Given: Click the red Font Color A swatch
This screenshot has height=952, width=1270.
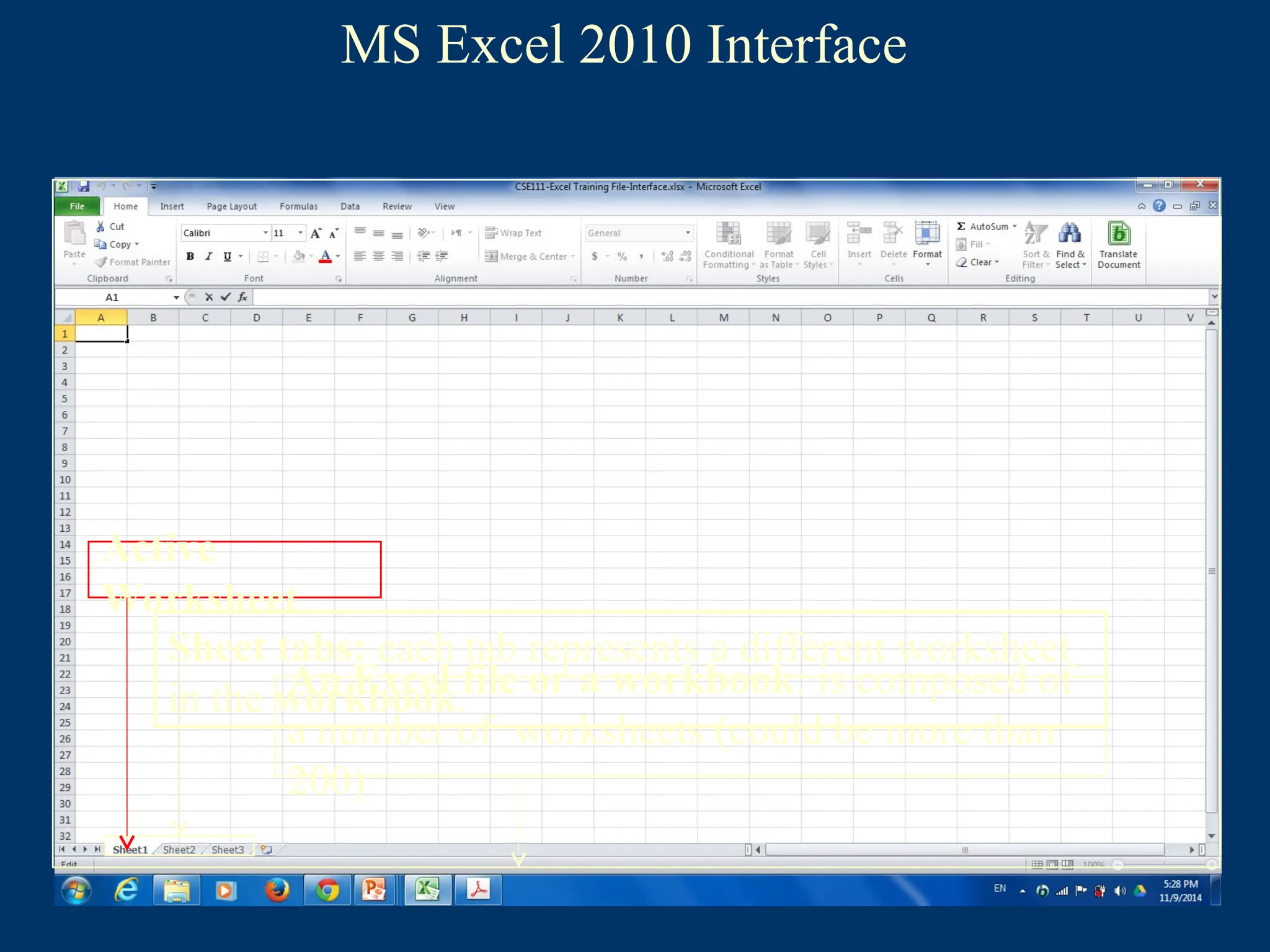Looking at the screenshot, I should (x=325, y=257).
